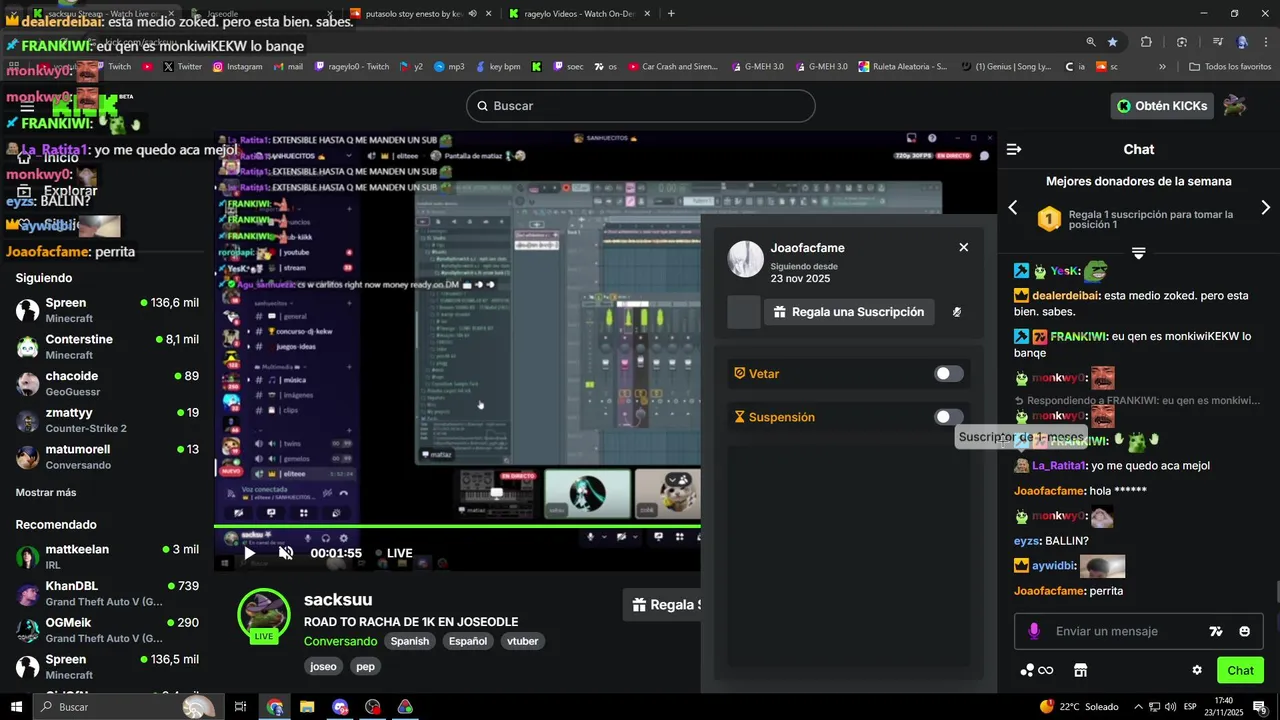Click the LIVE indicator in player

pos(393,553)
